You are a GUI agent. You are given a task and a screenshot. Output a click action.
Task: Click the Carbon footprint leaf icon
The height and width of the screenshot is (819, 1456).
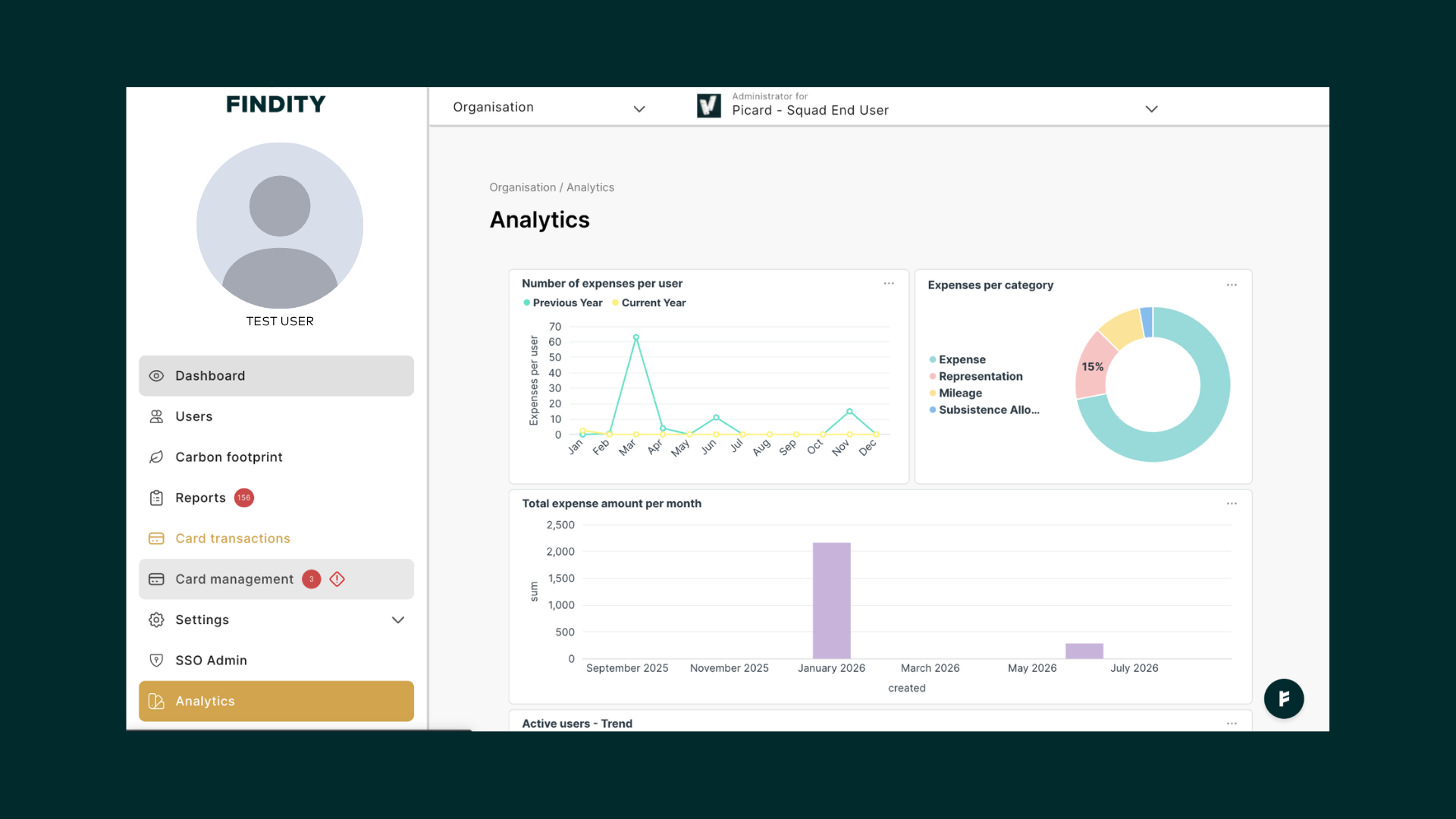(x=156, y=457)
